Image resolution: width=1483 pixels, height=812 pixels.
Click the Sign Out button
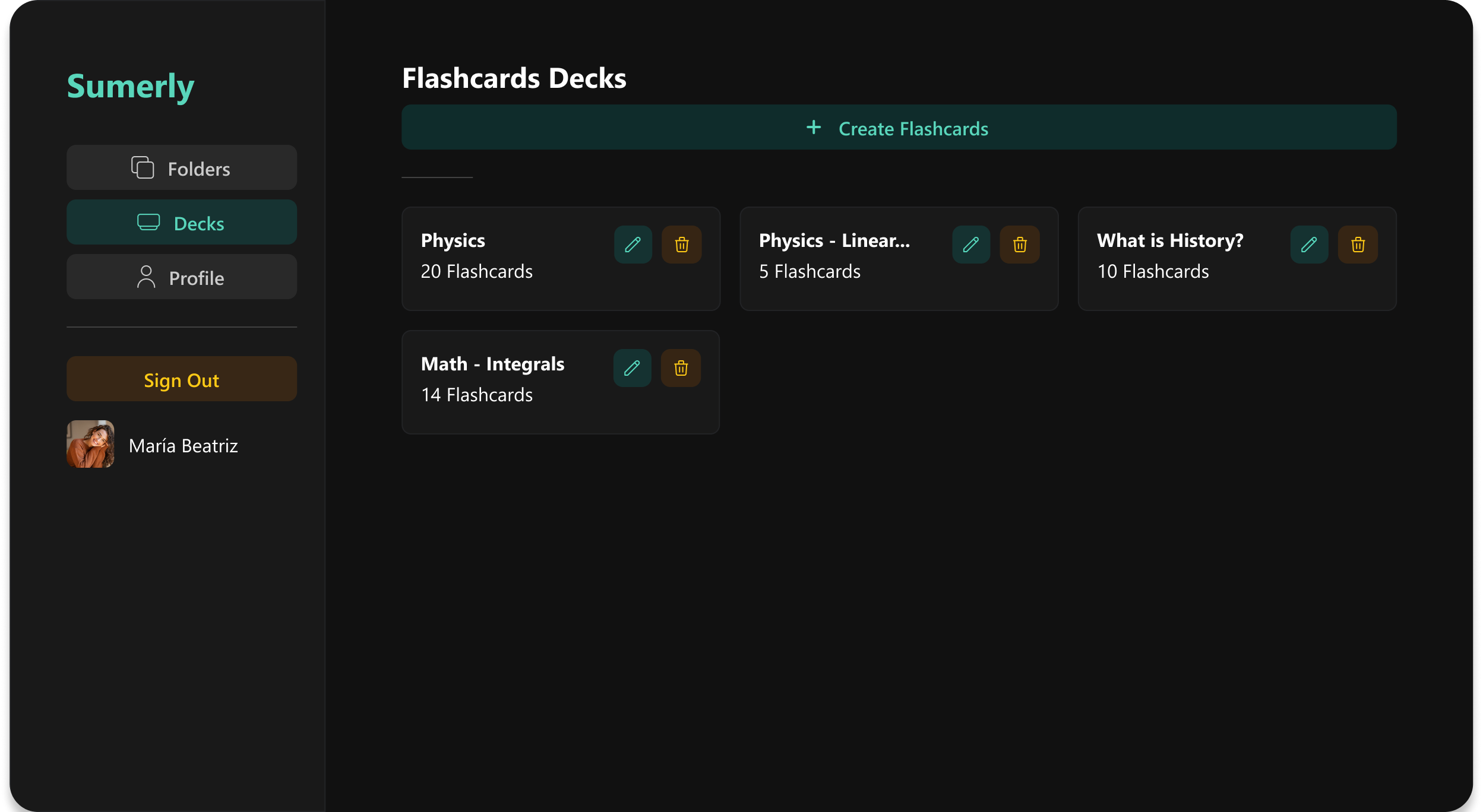pos(182,381)
